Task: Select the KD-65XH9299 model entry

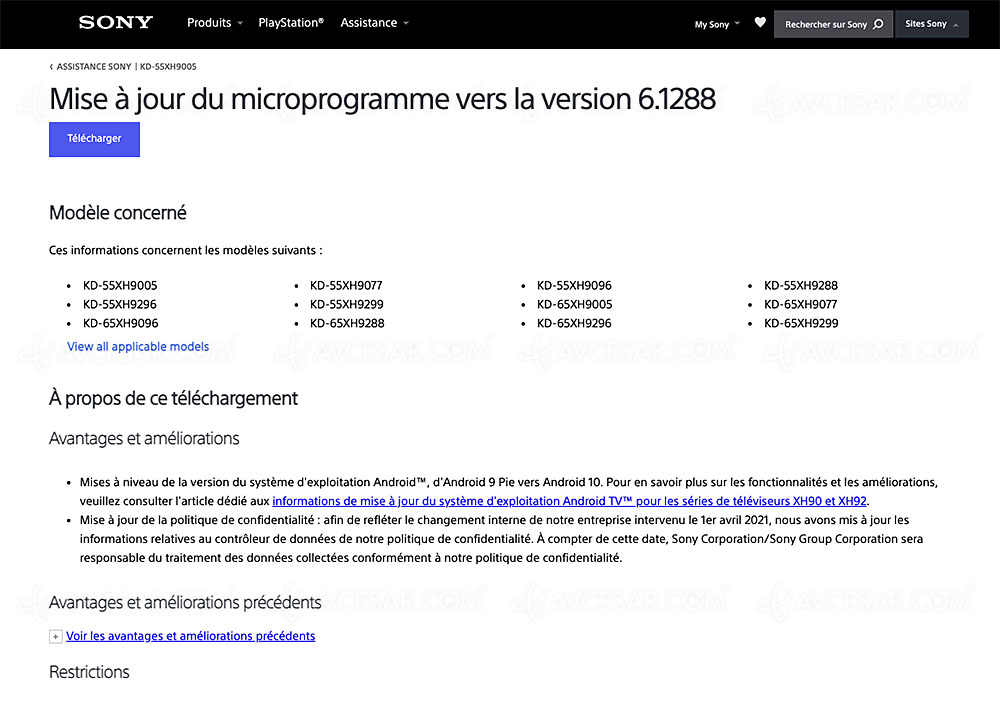Action: (801, 323)
